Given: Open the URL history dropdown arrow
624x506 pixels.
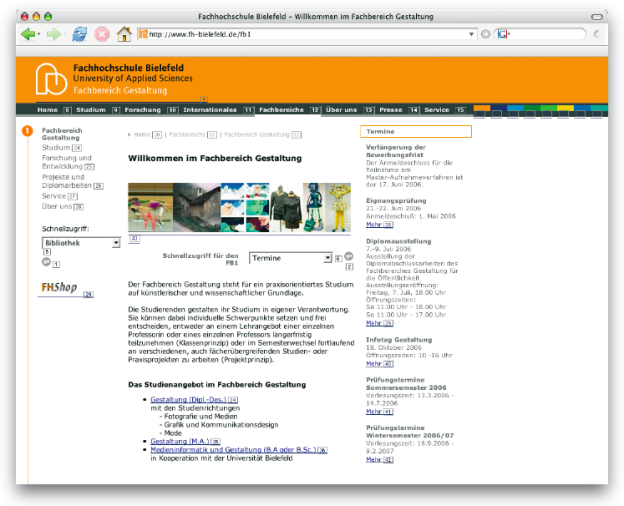Looking at the screenshot, I should tap(471, 34).
